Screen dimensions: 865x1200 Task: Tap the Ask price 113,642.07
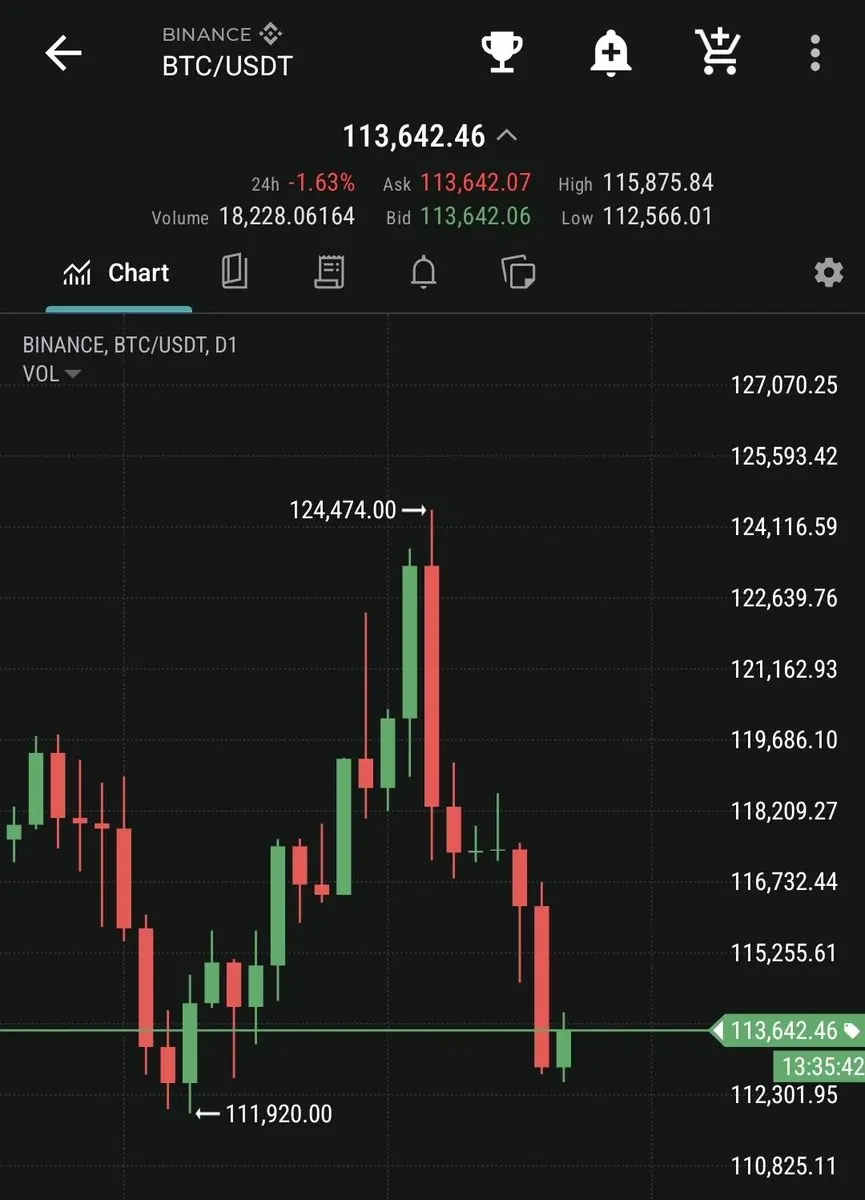pyautogui.click(x=475, y=183)
